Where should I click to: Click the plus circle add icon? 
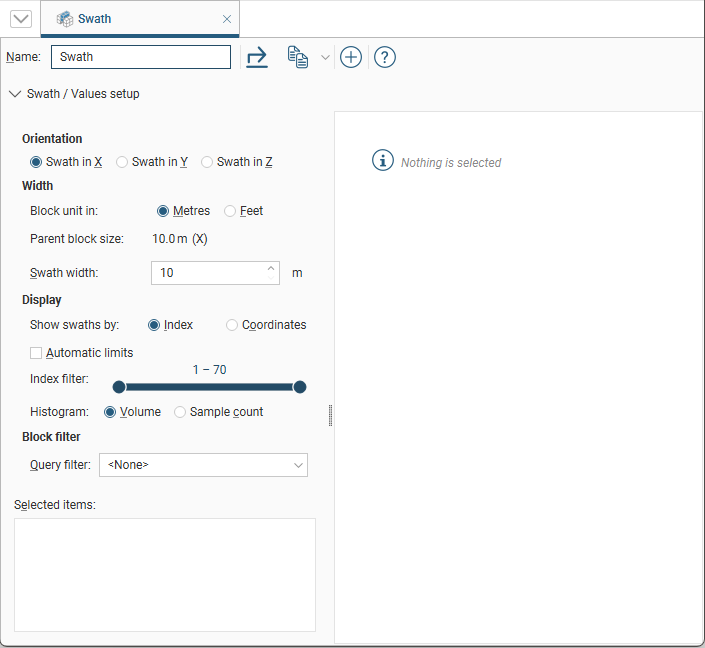point(350,57)
